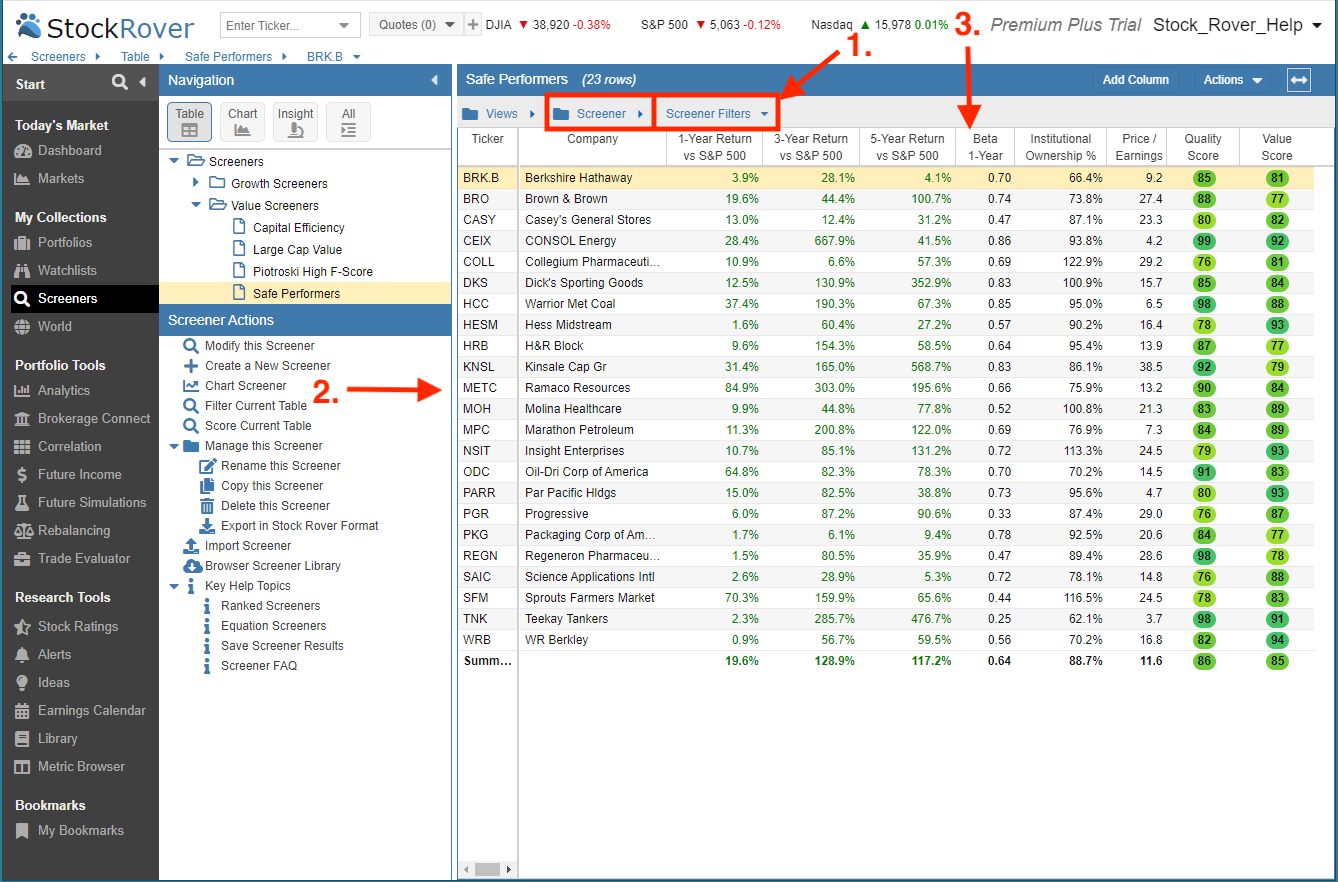Click the horizontal scrollbar under Ticker column
Screen dimensions: 1338x882
coord(487,870)
